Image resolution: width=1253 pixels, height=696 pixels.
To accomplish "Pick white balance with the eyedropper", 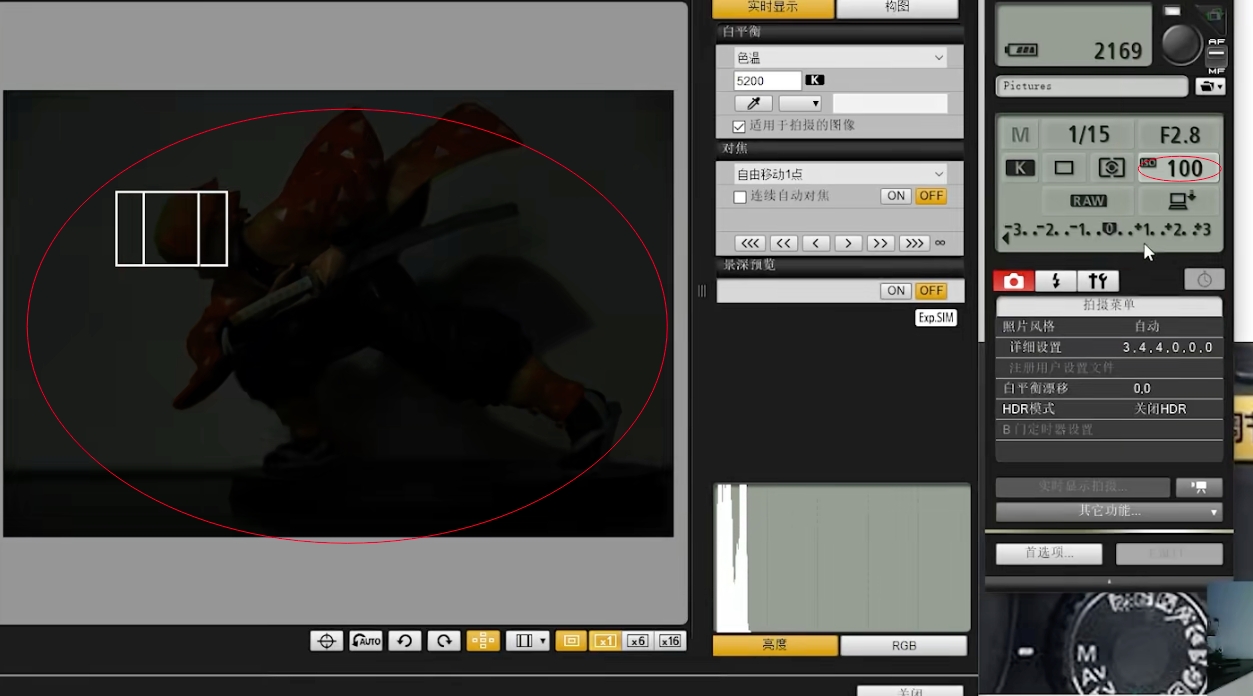I will pos(753,103).
